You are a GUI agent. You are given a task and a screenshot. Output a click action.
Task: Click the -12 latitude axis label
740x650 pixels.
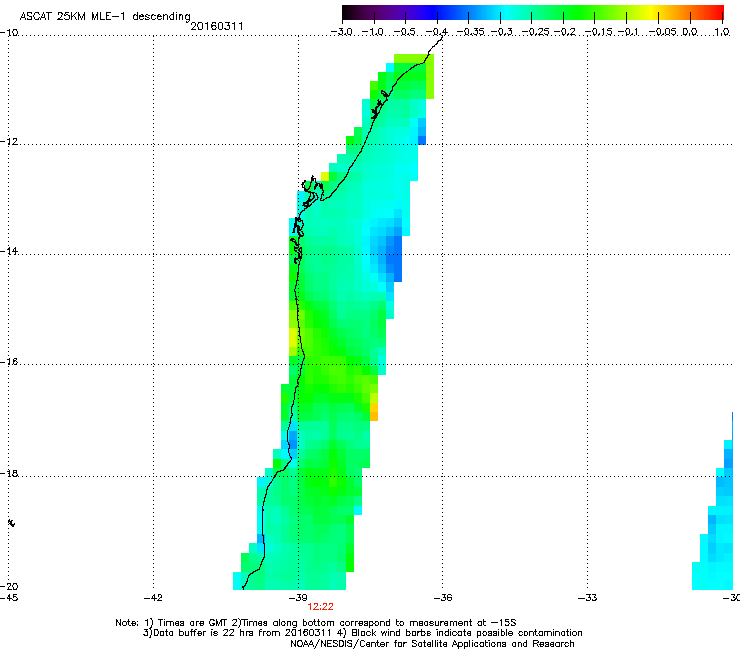click(9, 142)
